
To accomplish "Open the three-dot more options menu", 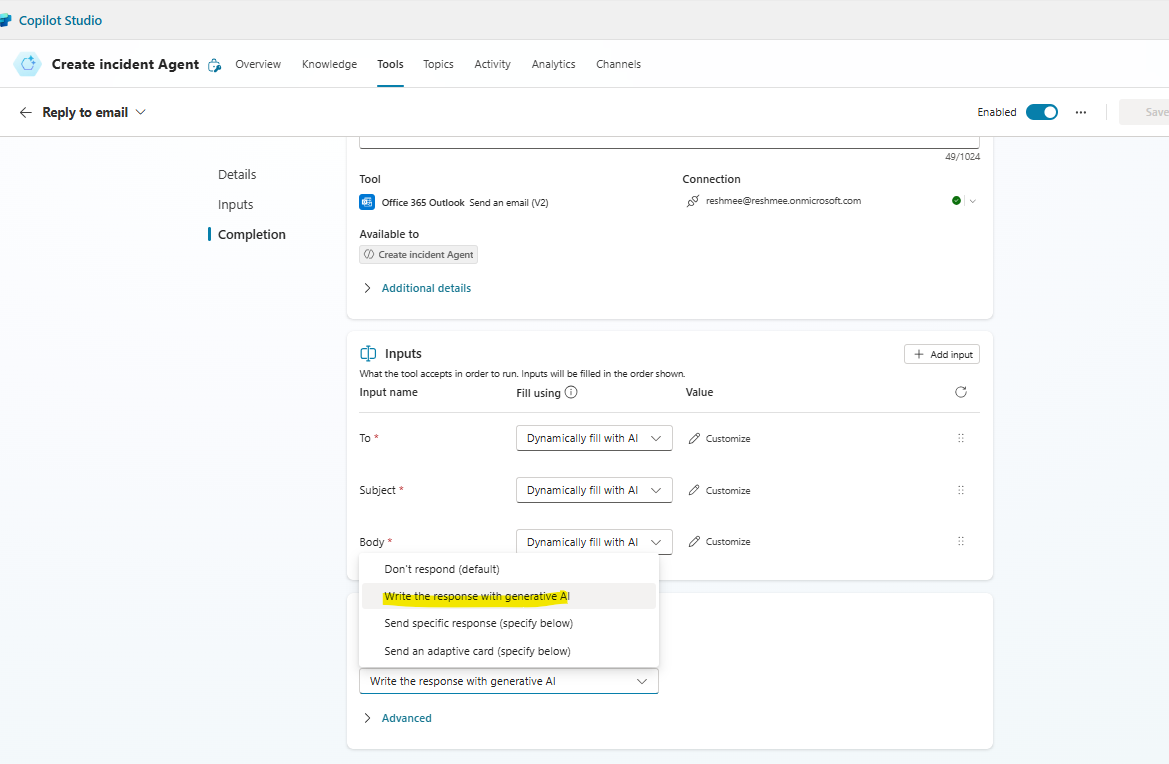I will click(1081, 113).
